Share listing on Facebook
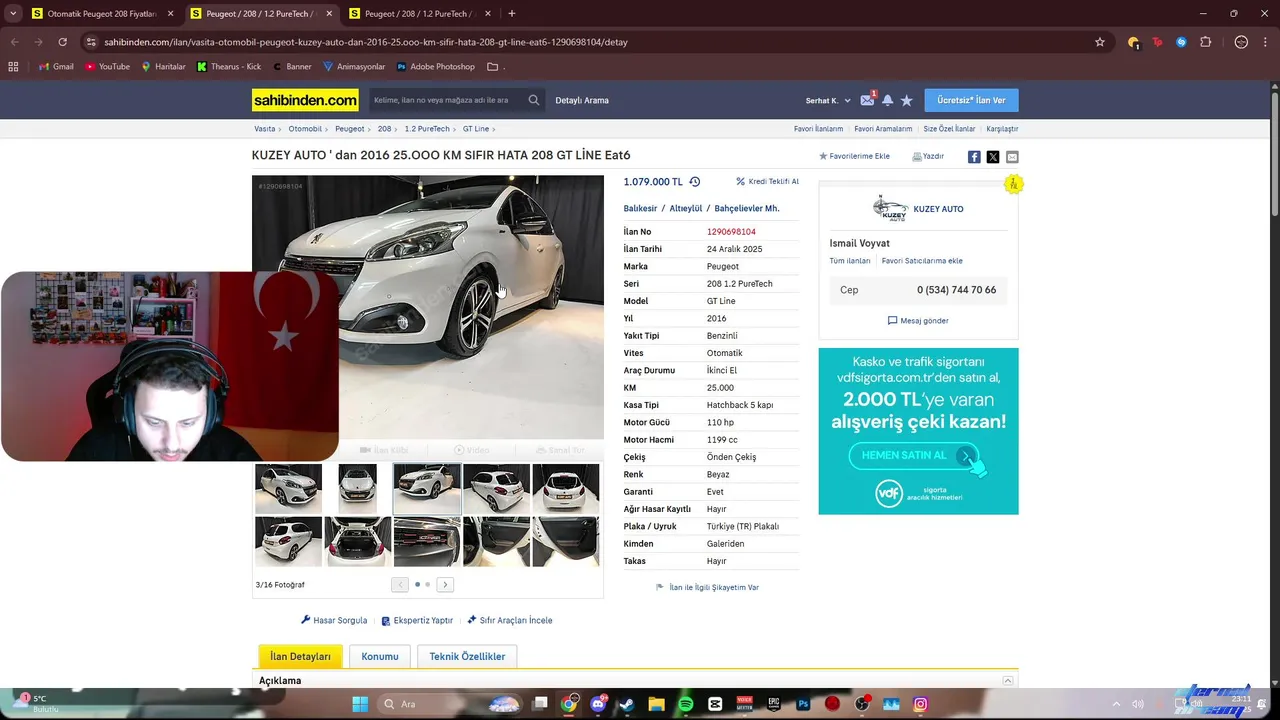This screenshot has height=720, width=1280. coord(974,157)
